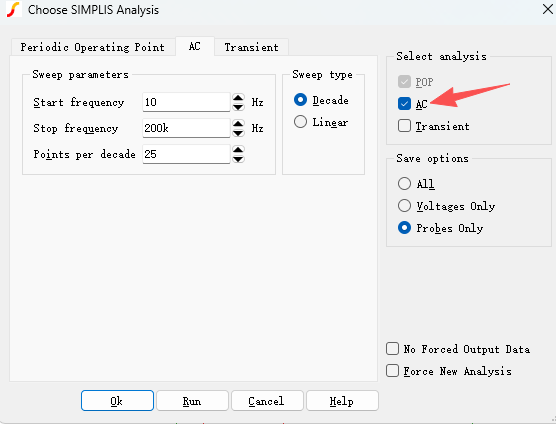This screenshot has width=556, height=424.
Task: Decrease Stop frequency with down arrow
Action: (x=238, y=133)
